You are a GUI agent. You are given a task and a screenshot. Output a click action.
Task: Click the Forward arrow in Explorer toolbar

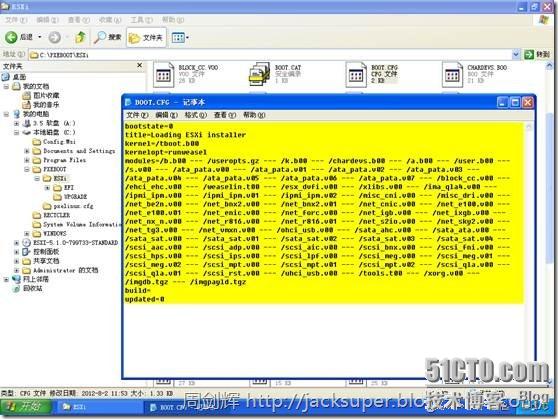(x=54, y=37)
